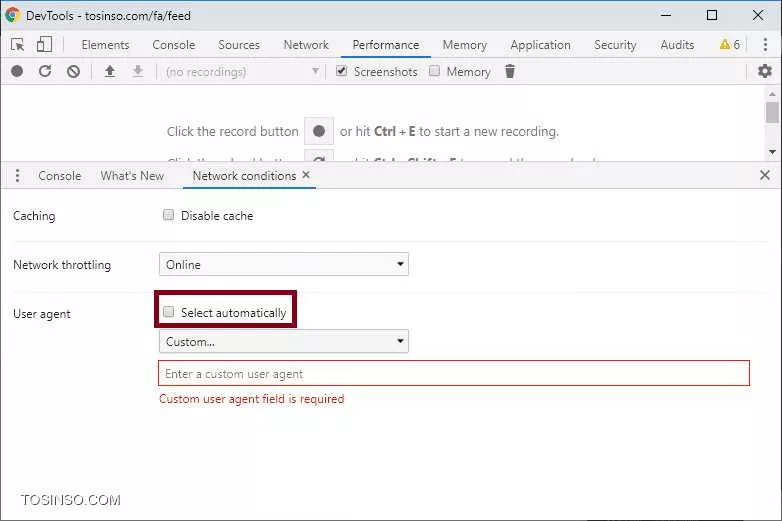Click the inspect element picker icon
Image resolution: width=782 pixels, height=521 pixels.
17,45
